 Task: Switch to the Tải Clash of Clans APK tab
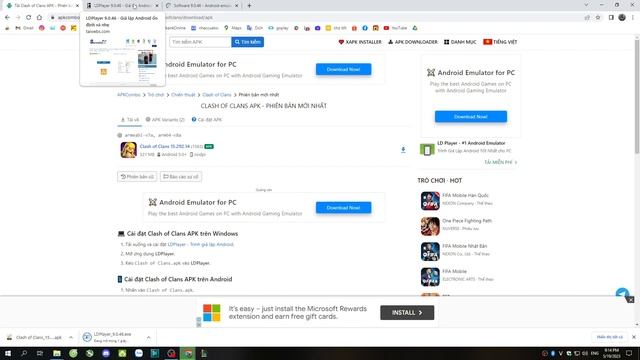tap(42, 6)
